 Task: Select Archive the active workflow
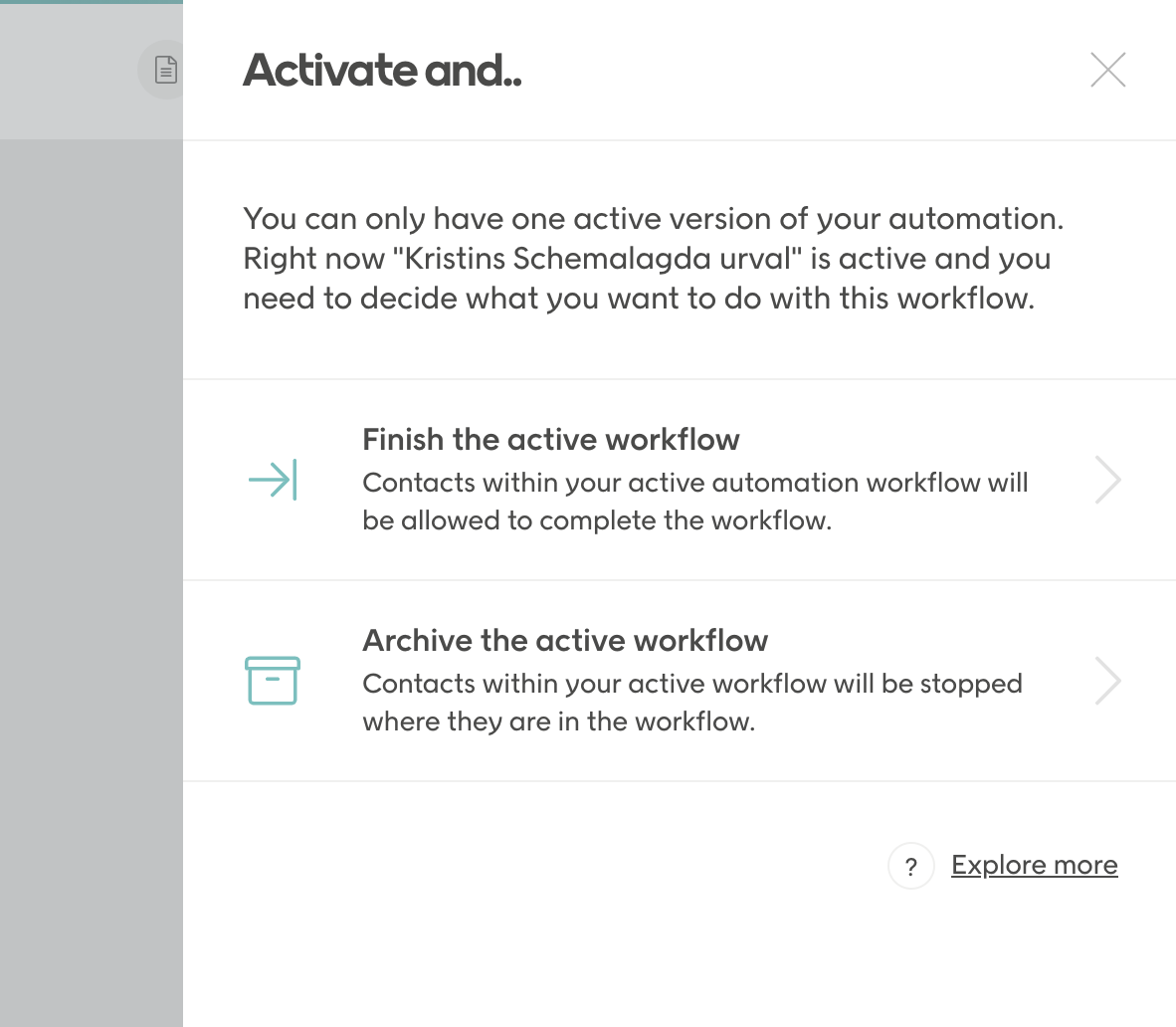(566, 641)
